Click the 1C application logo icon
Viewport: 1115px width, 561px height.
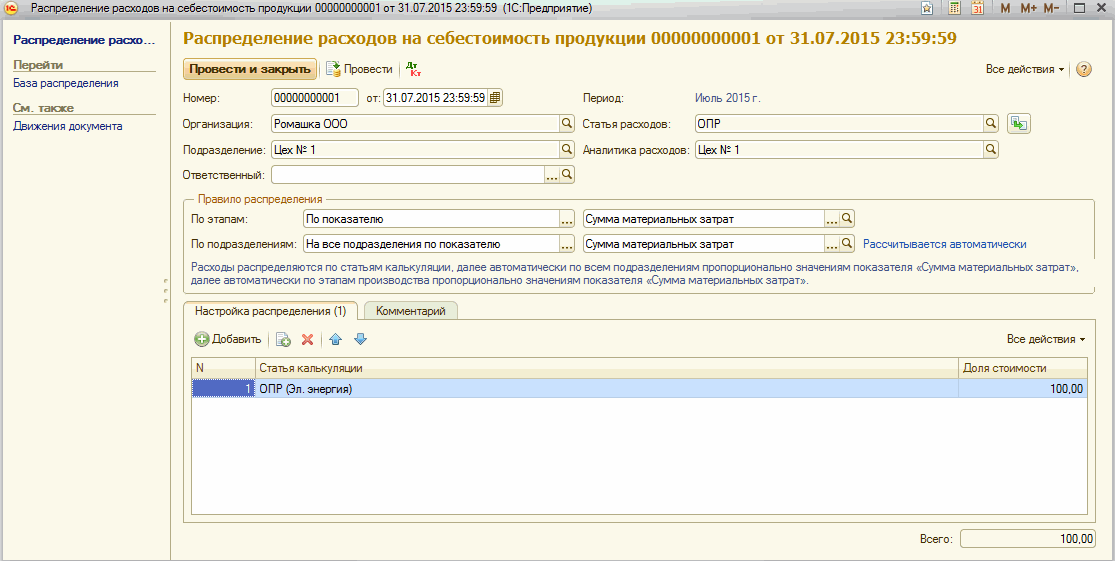[11, 8]
